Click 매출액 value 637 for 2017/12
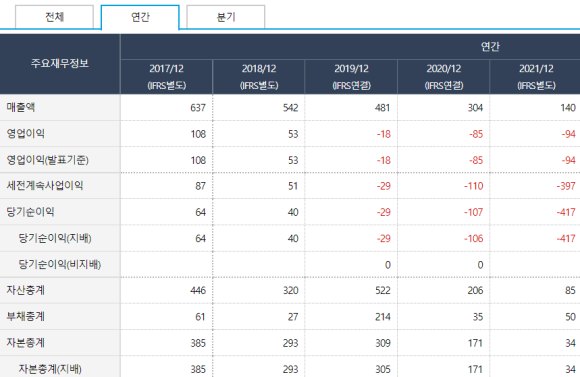The height and width of the screenshot is (377, 580). click(198, 108)
